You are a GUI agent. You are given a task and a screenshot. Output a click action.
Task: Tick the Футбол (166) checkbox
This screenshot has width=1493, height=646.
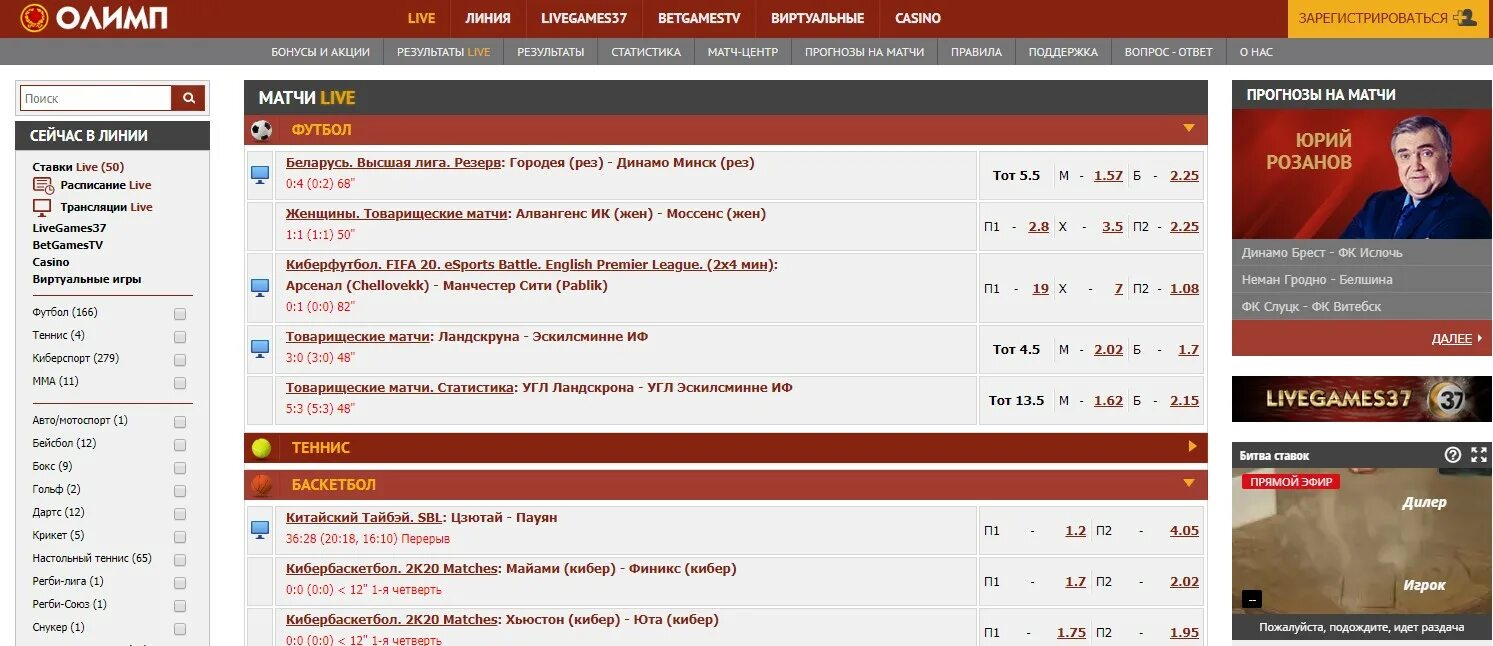click(180, 313)
